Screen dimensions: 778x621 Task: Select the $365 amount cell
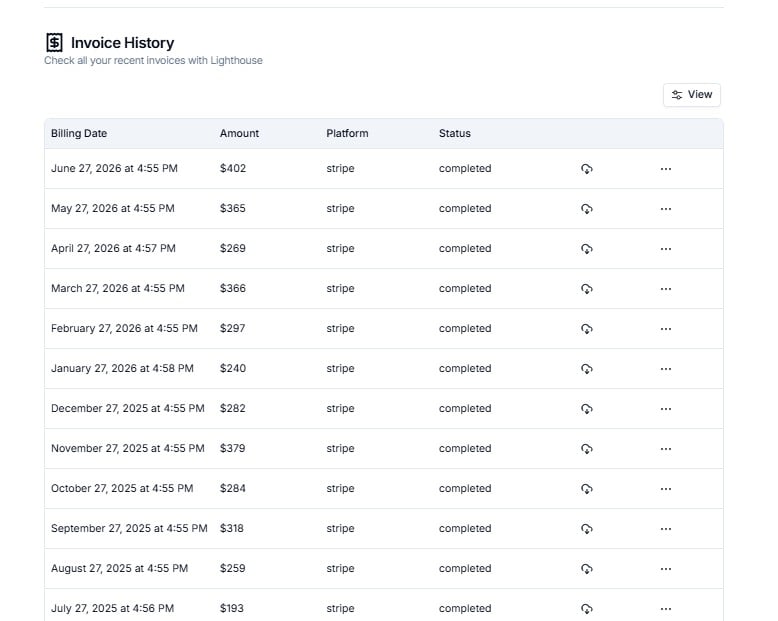[x=233, y=208]
